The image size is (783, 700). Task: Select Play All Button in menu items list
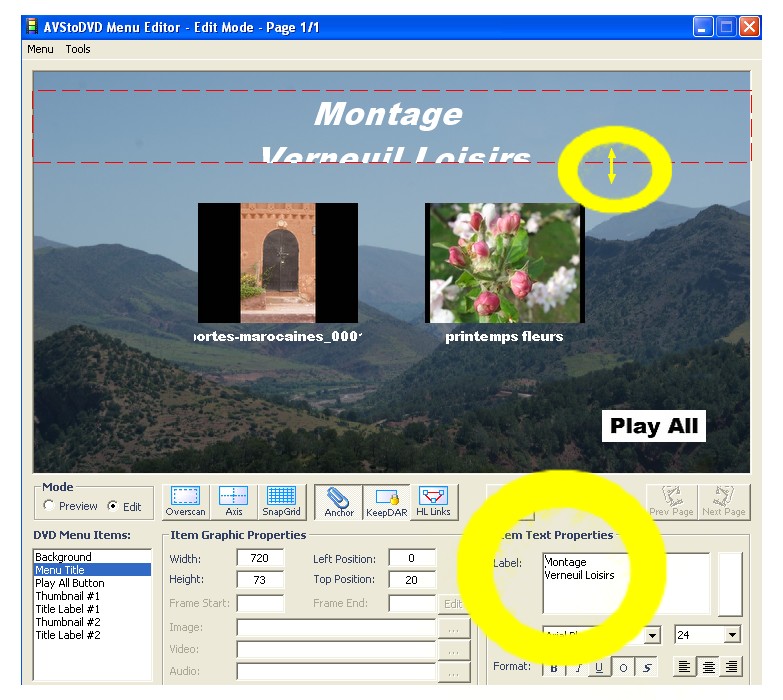[70, 583]
